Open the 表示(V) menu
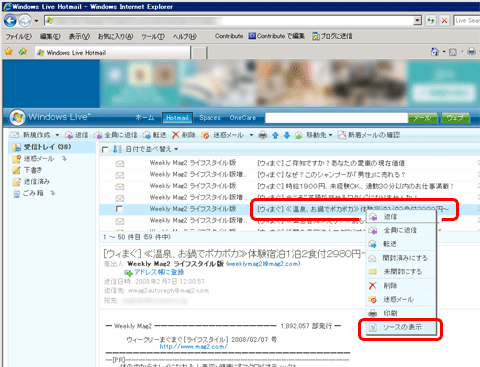This screenshot has height=367, width=480. (79, 36)
